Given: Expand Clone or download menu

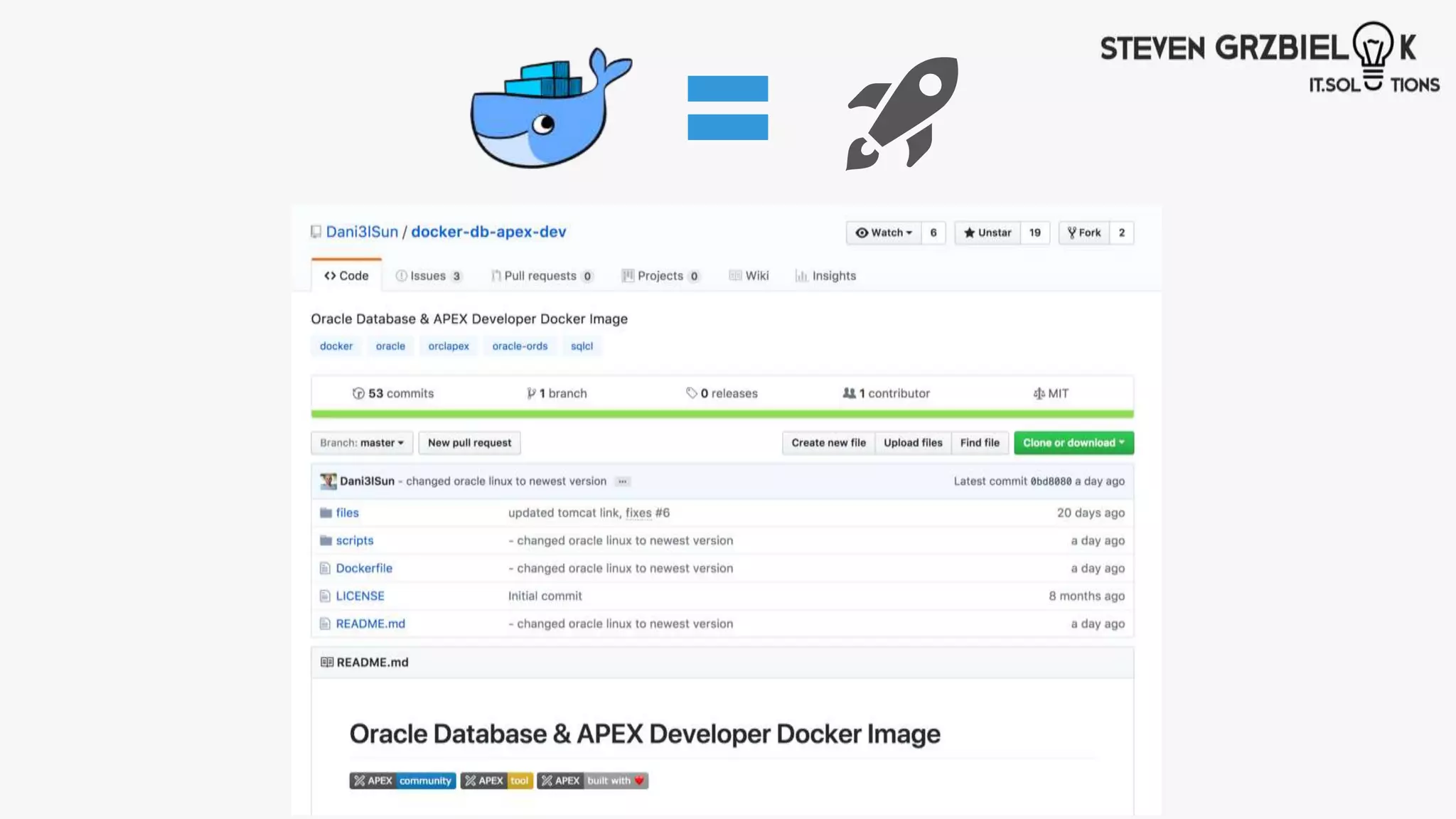Looking at the screenshot, I should [x=1074, y=443].
